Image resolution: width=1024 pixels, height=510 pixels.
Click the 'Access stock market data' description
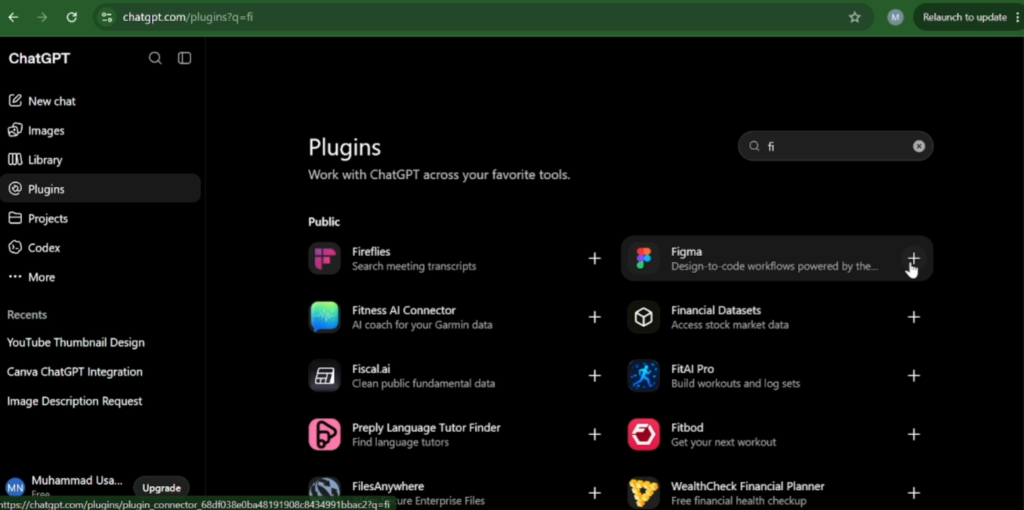click(729, 325)
